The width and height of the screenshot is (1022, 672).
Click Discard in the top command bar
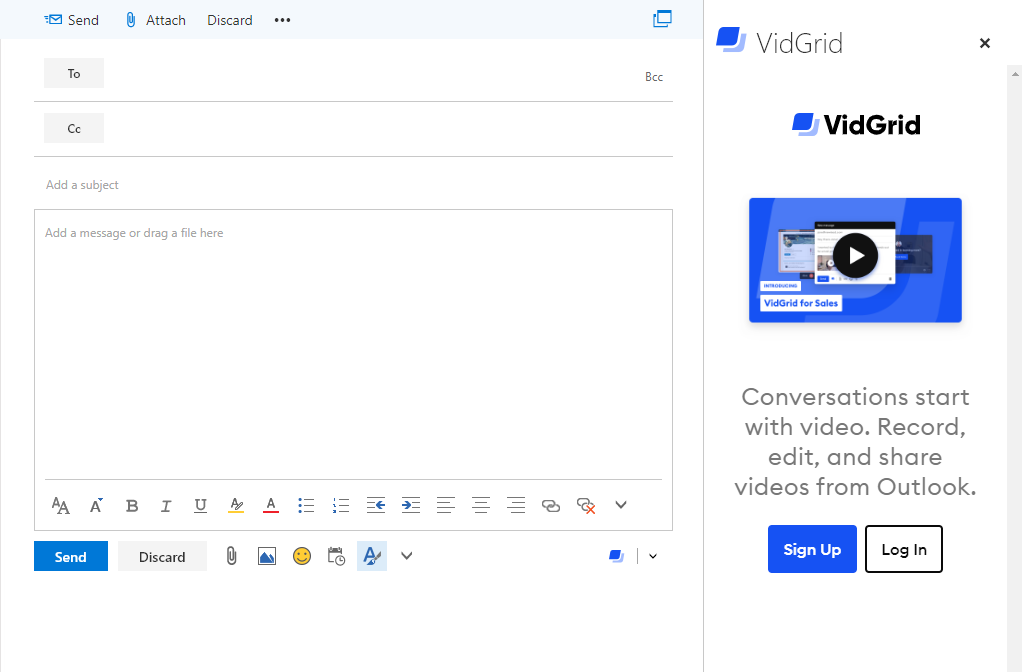tap(229, 20)
